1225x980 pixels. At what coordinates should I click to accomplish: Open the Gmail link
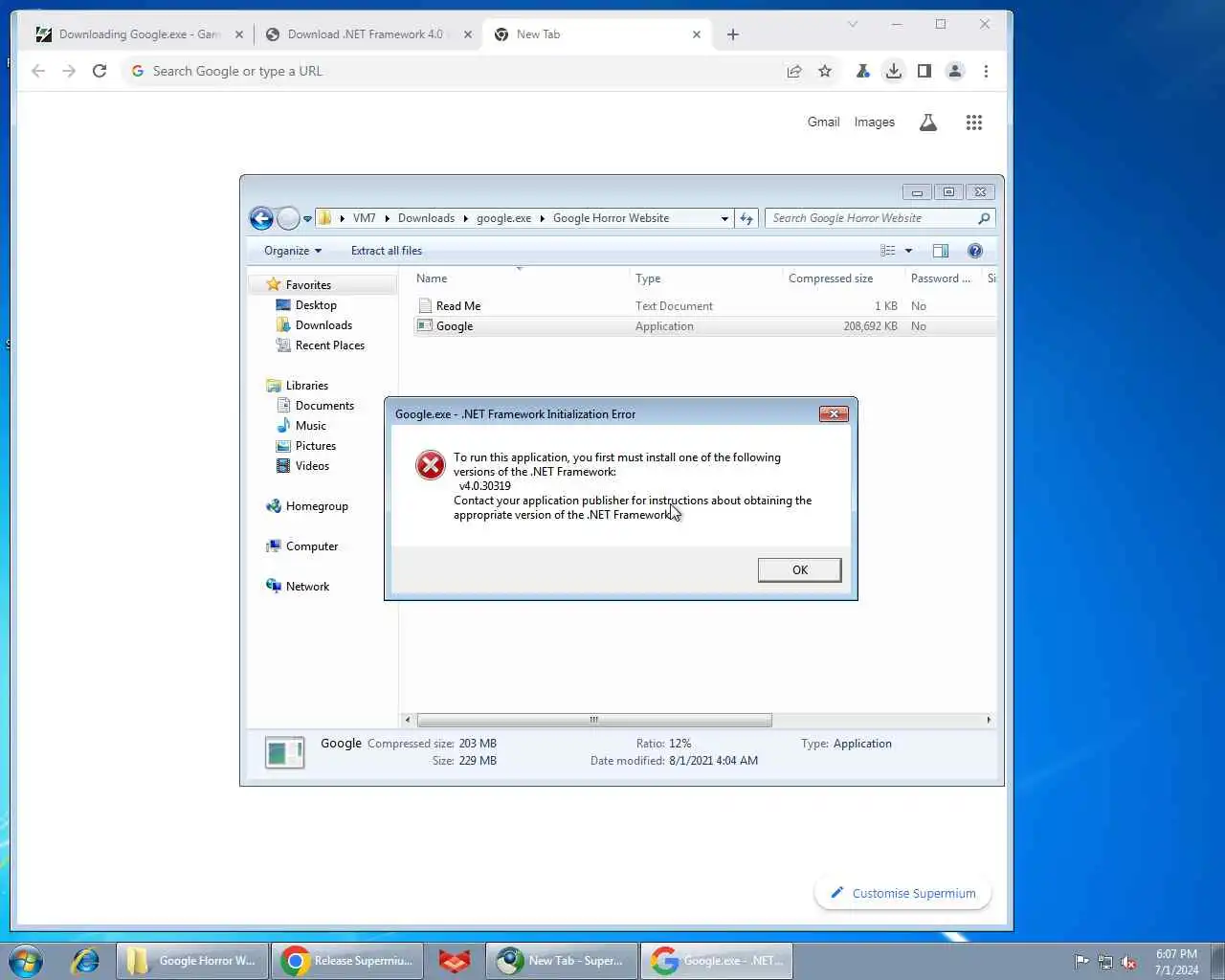click(x=823, y=122)
